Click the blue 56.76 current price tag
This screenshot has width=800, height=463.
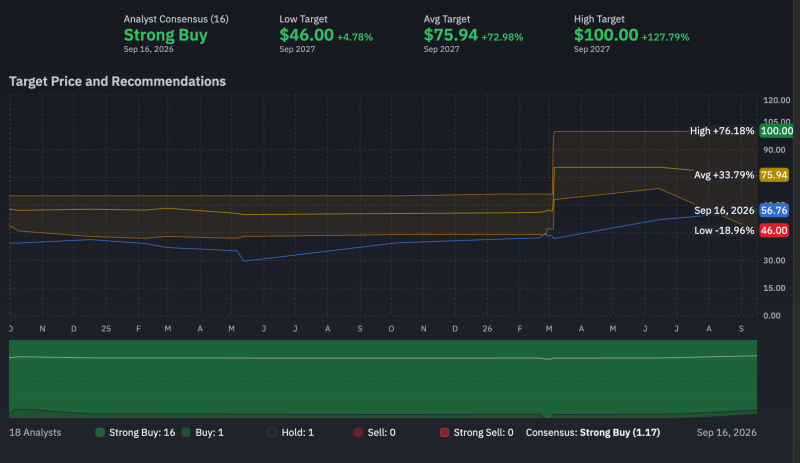[x=774, y=210]
